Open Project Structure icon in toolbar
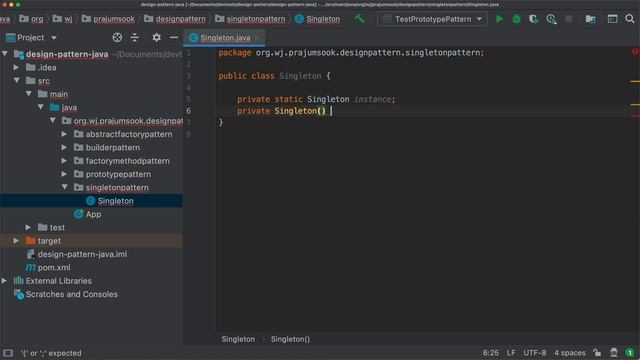 click(590, 19)
